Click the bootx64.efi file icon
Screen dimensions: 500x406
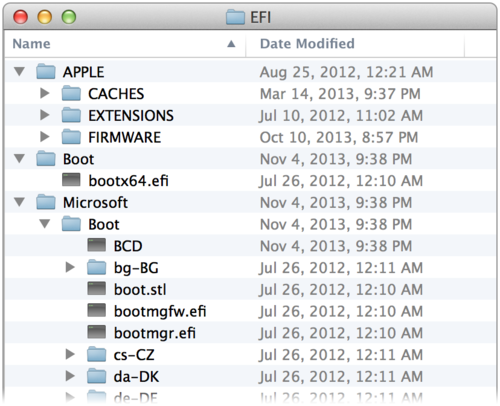coord(71,180)
